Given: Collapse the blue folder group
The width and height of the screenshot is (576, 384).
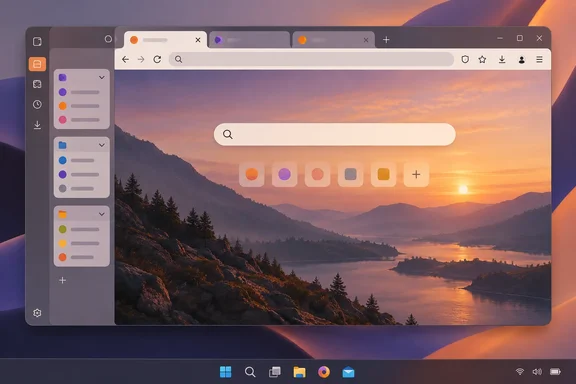Looking at the screenshot, I should click(x=102, y=145).
